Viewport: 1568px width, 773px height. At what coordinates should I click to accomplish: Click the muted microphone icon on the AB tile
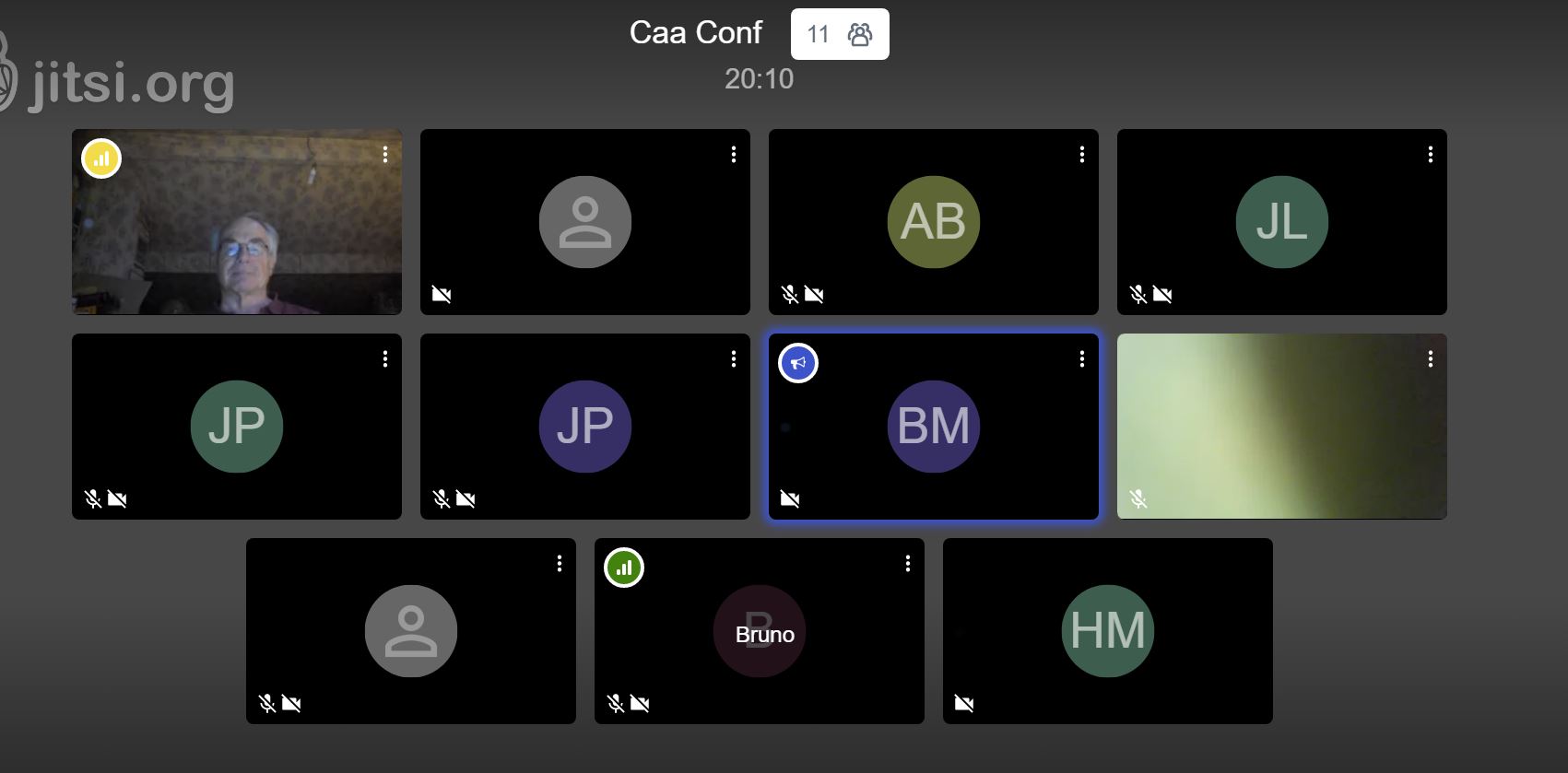[790, 295]
